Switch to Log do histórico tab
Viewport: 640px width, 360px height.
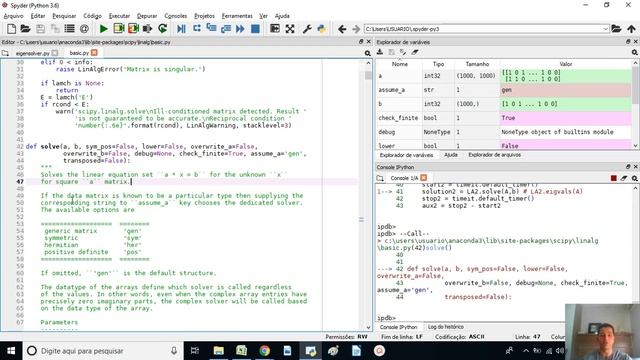point(446,327)
